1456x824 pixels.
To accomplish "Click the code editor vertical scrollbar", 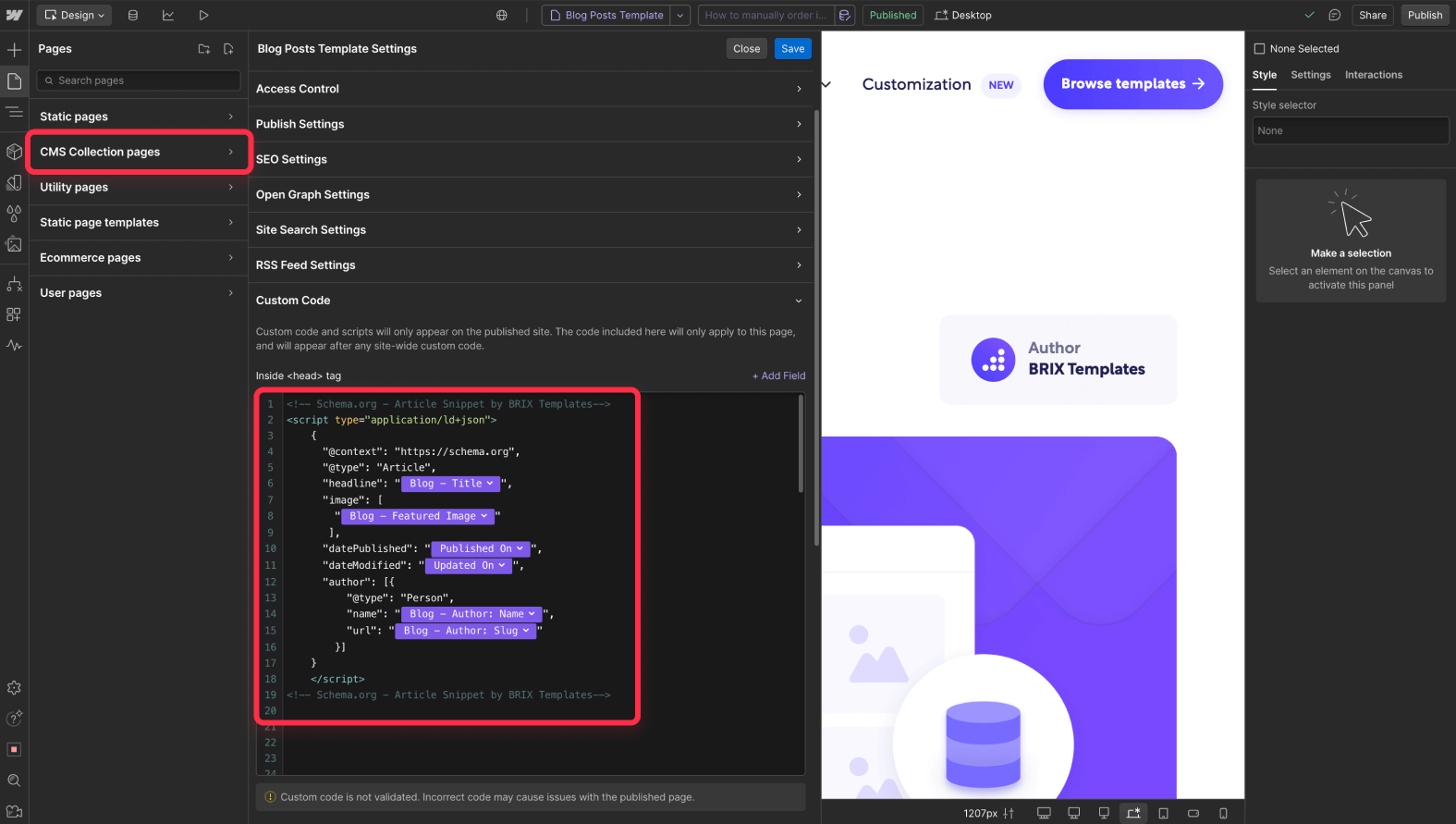I will (x=801, y=444).
